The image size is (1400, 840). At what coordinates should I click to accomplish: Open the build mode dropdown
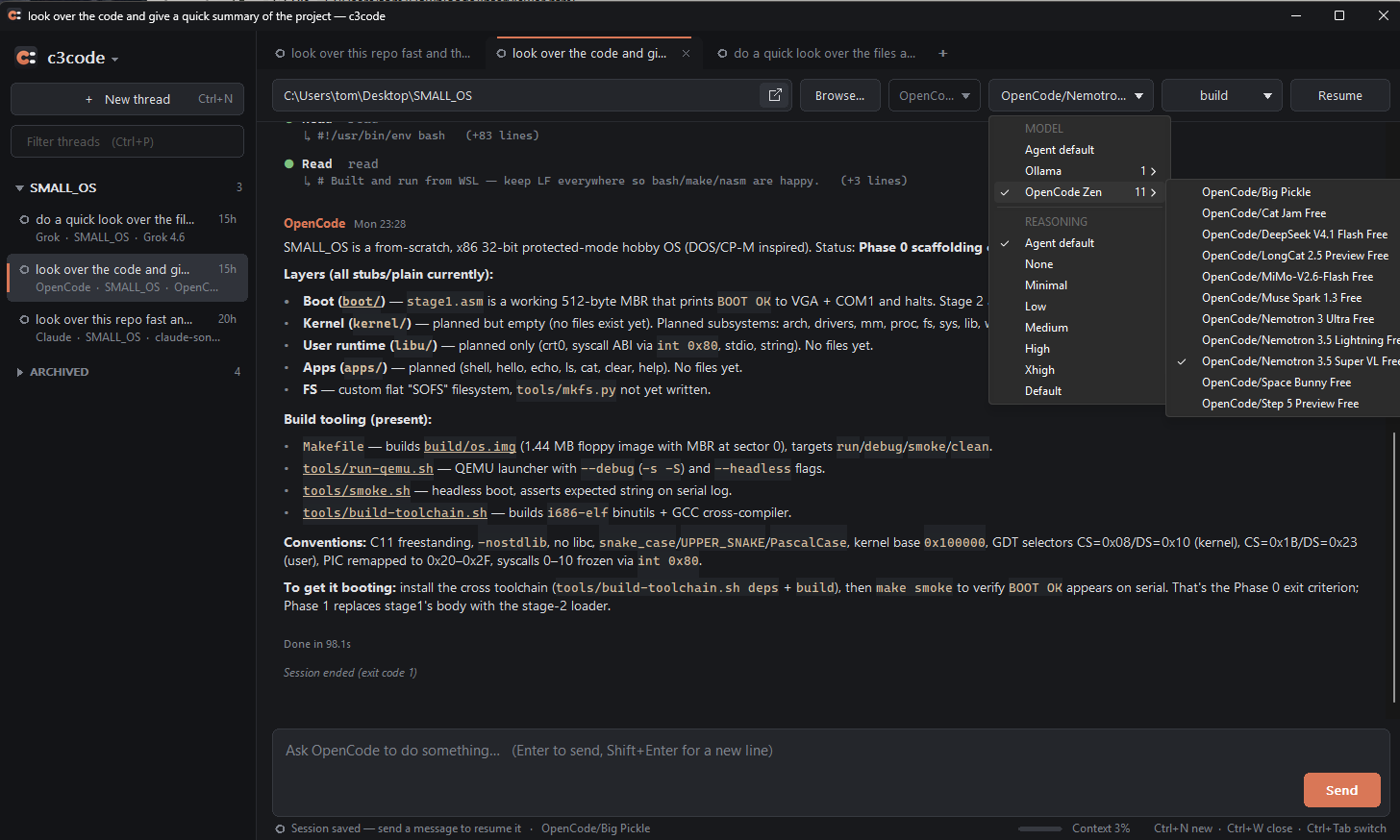pyautogui.click(x=1222, y=95)
